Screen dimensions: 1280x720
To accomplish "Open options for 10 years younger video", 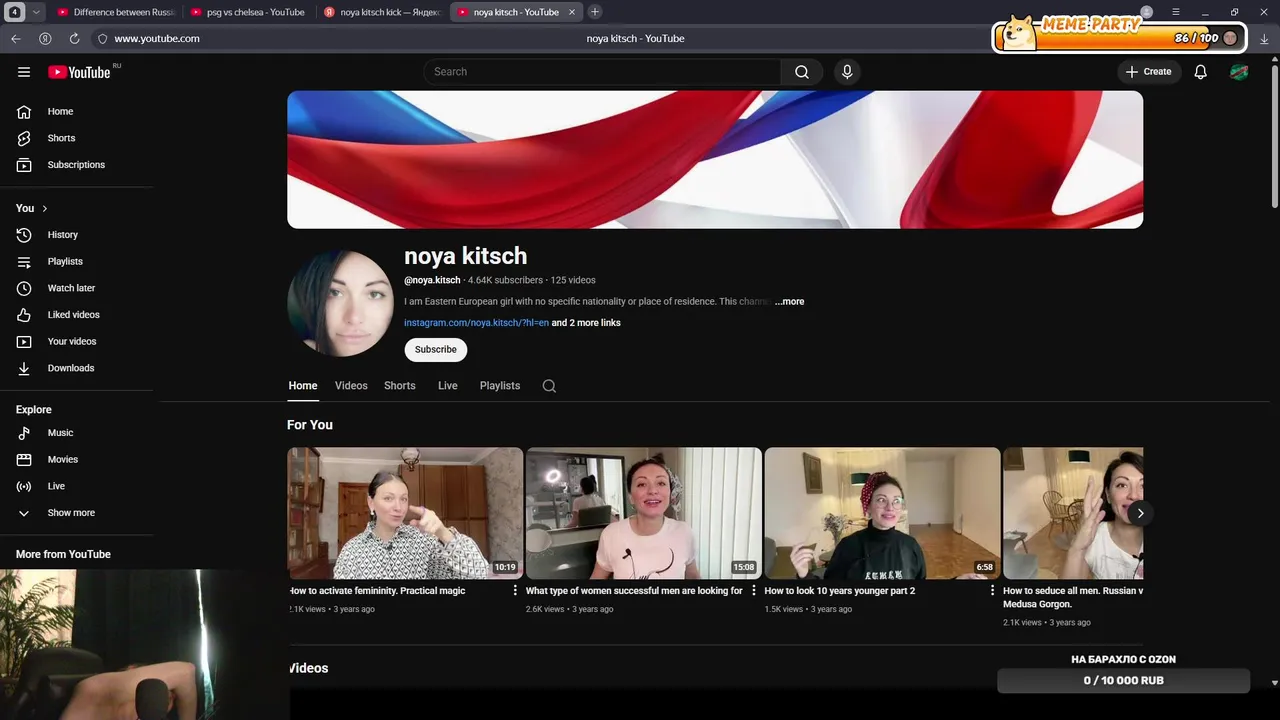I will point(992,591).
